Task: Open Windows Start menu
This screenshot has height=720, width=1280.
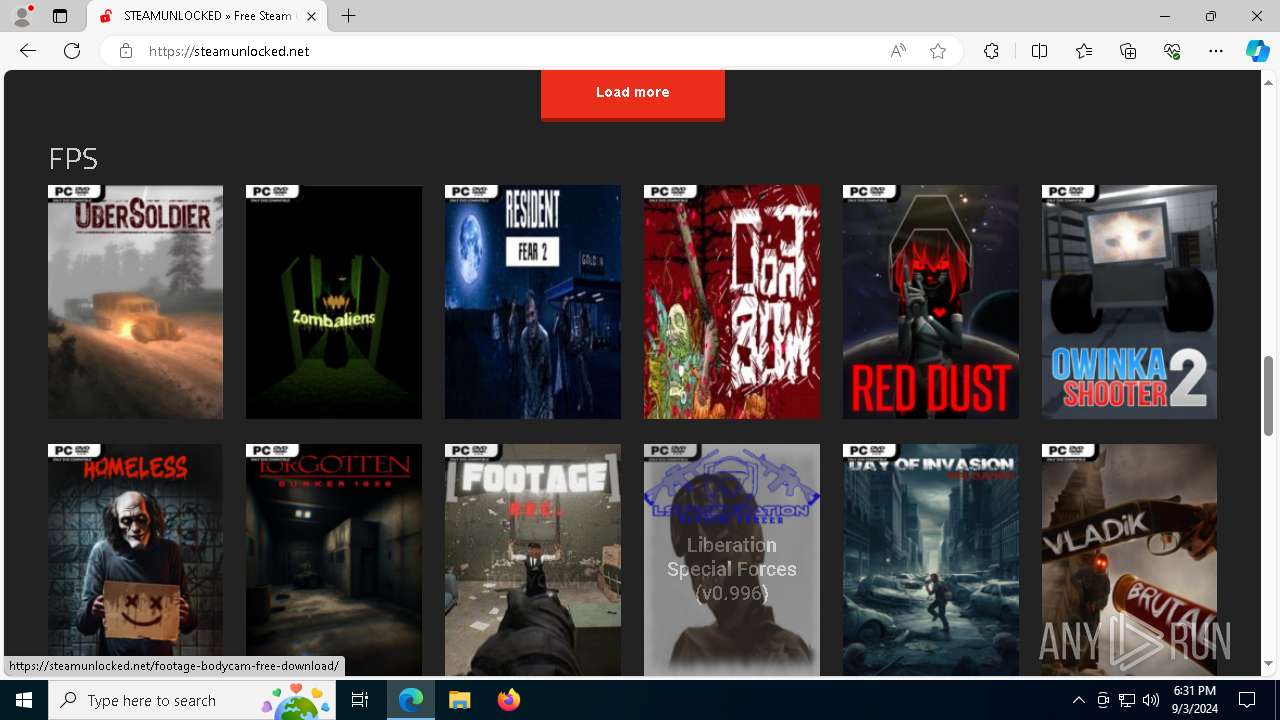Action: click(x=24, y=700)
